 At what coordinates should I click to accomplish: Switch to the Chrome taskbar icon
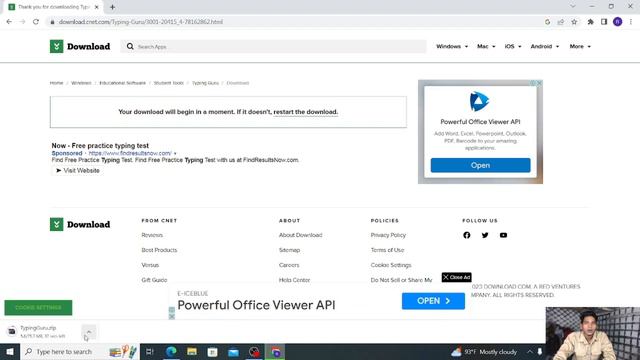276,351
